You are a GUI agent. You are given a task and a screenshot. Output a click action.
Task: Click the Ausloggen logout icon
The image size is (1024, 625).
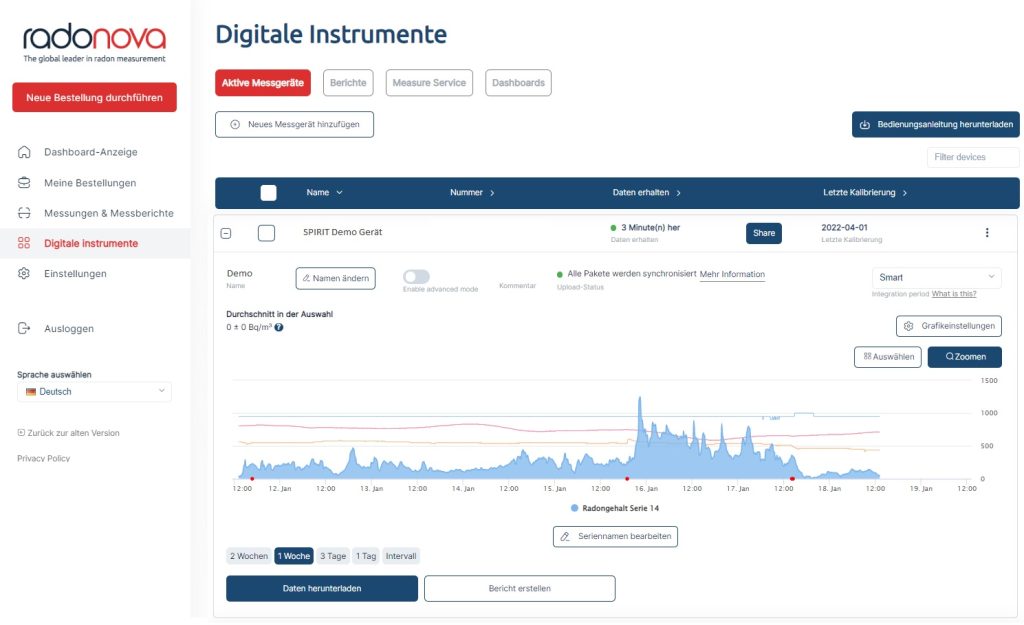24,328
